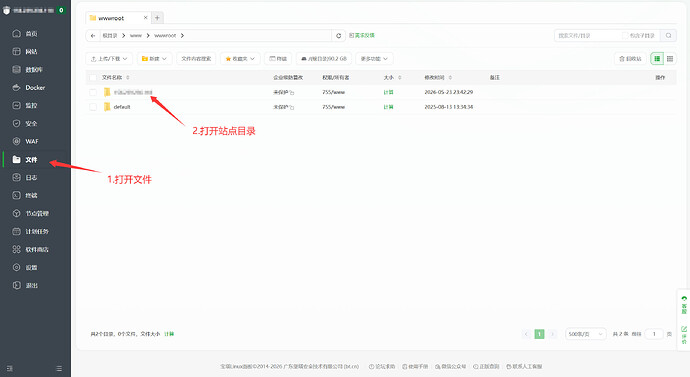Image resolution: width=690 pixels, height=377 pixels.
Task: Toggle protection lock for first folder row
Action: [292, 92]
